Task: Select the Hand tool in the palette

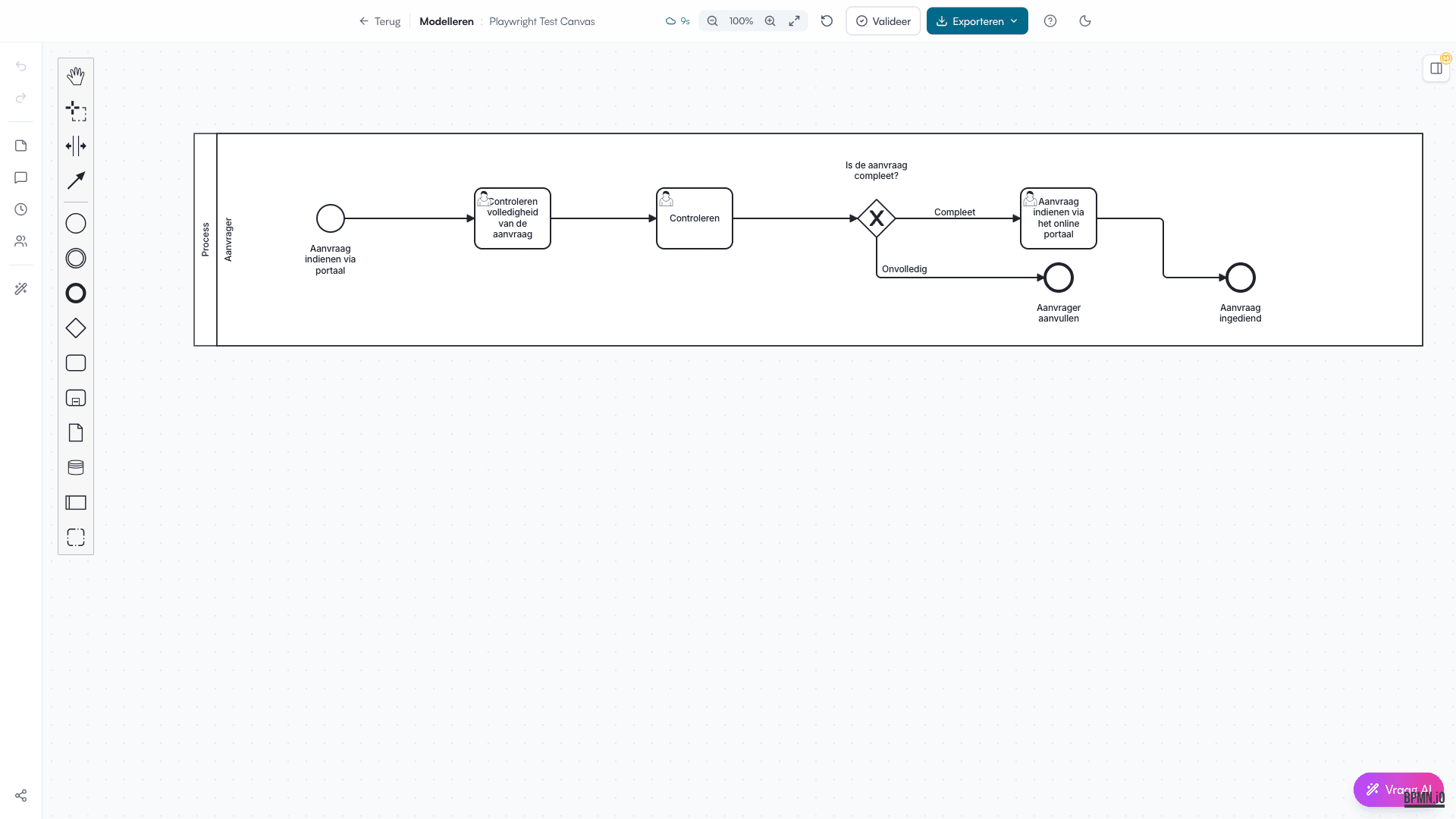Action: click(76, 76)
